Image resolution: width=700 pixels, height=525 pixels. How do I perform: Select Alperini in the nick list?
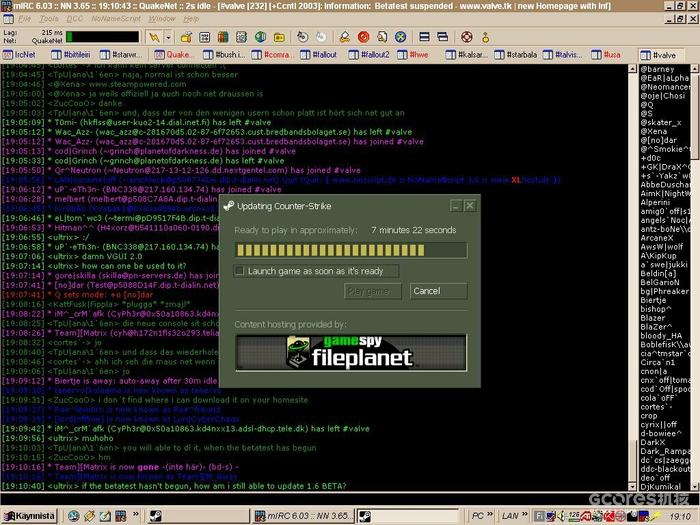pos(655,202)
